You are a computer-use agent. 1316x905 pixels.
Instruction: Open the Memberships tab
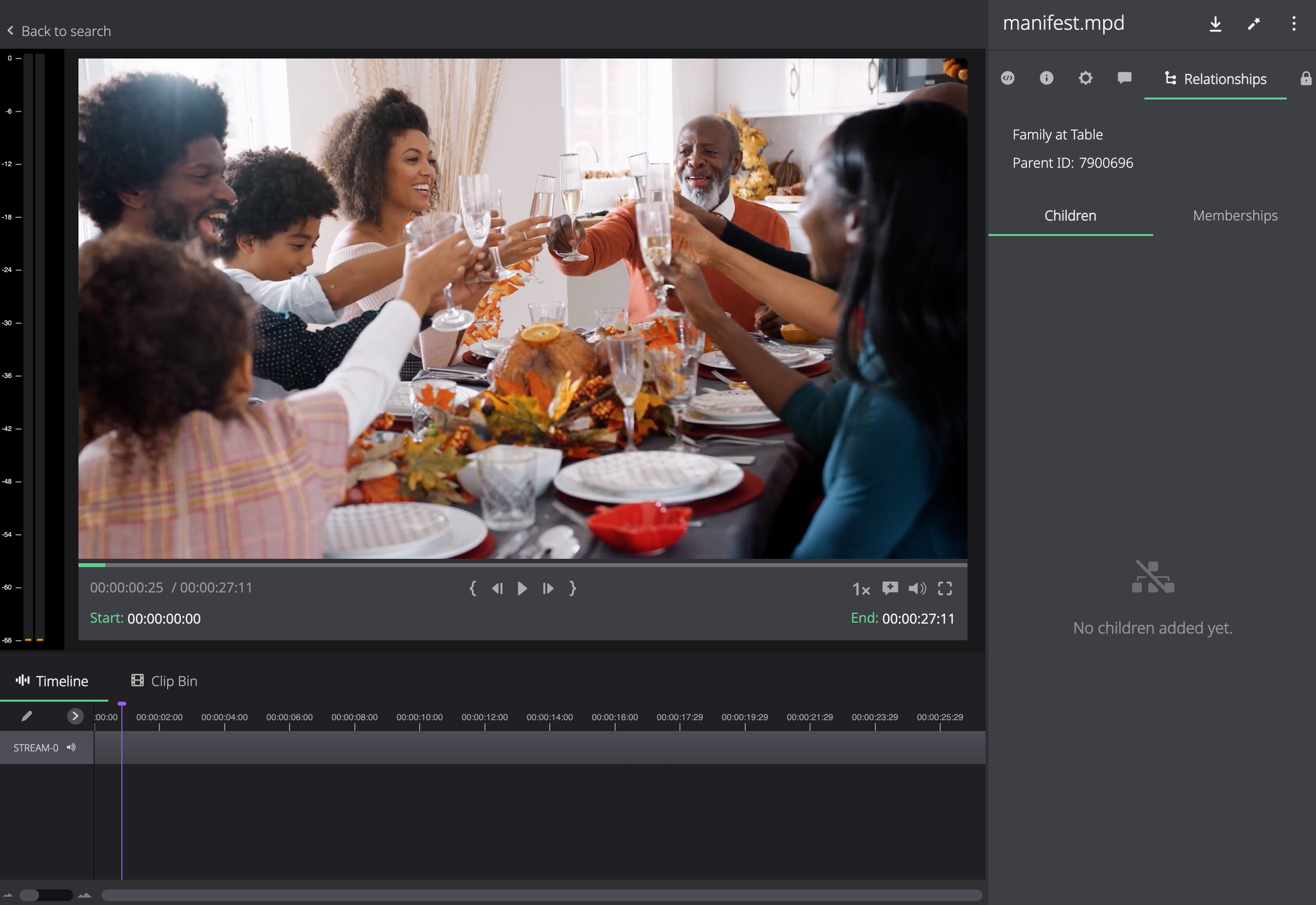1235,216
